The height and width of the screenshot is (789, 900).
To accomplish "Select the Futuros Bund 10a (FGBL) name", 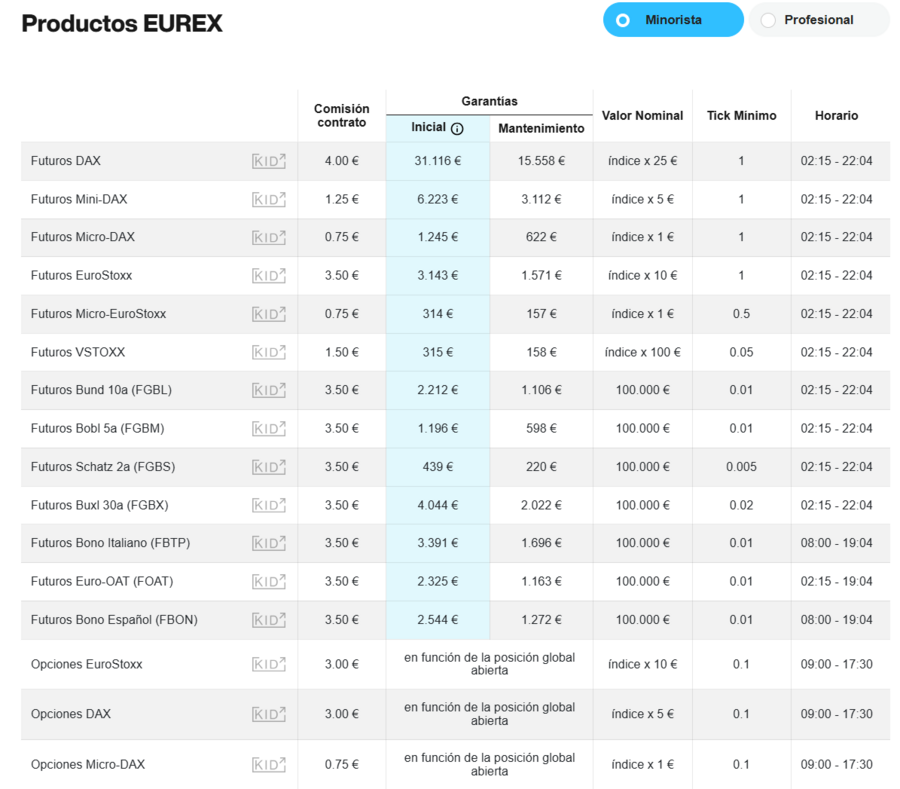I will (x=102, y=390).
